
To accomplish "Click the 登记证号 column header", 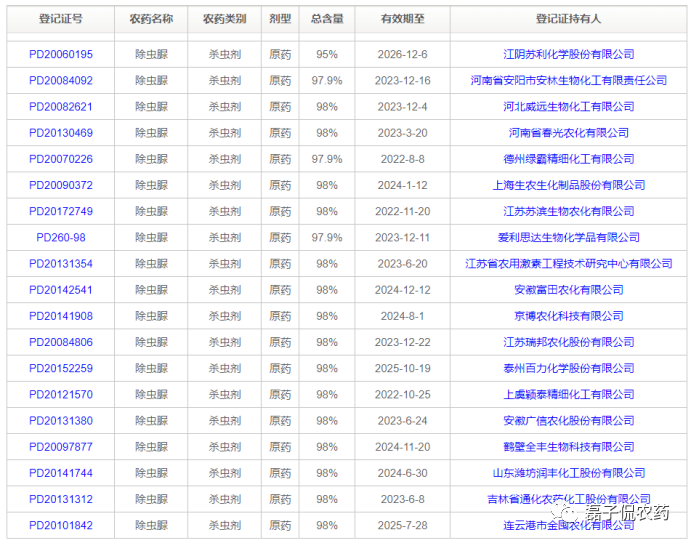I will coord(61,19).
